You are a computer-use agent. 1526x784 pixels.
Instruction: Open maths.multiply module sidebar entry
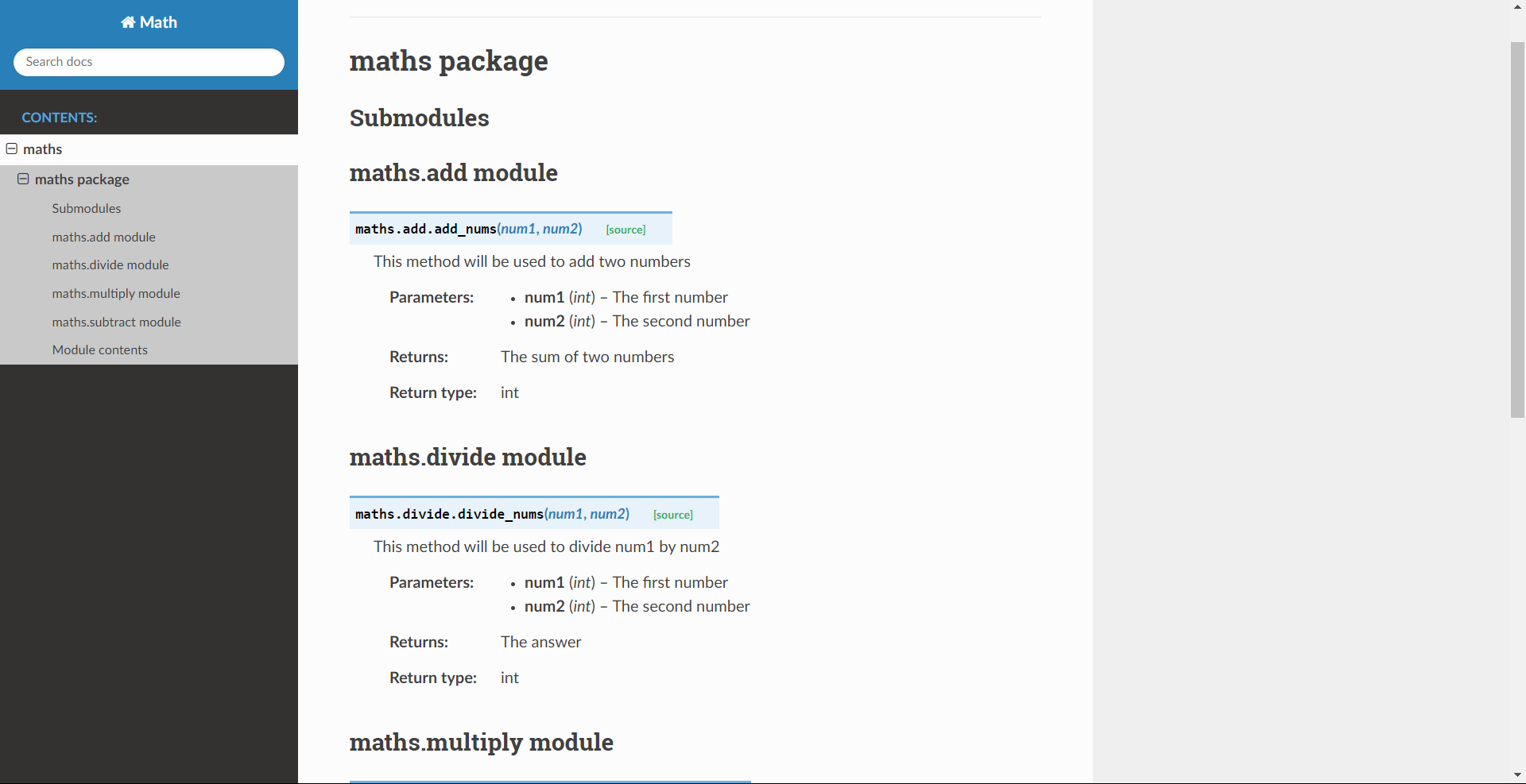coord(116,293)
